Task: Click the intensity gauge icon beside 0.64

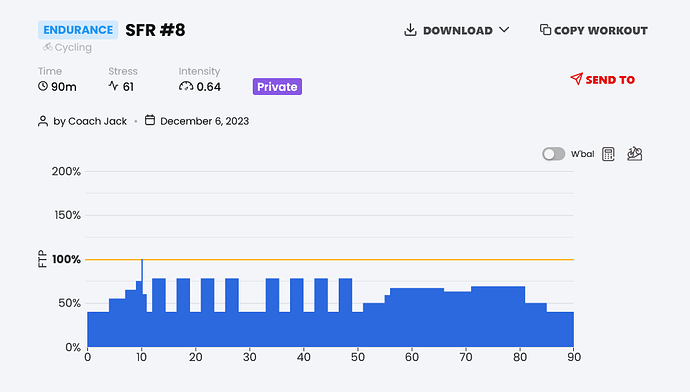Action: point(186,86)
